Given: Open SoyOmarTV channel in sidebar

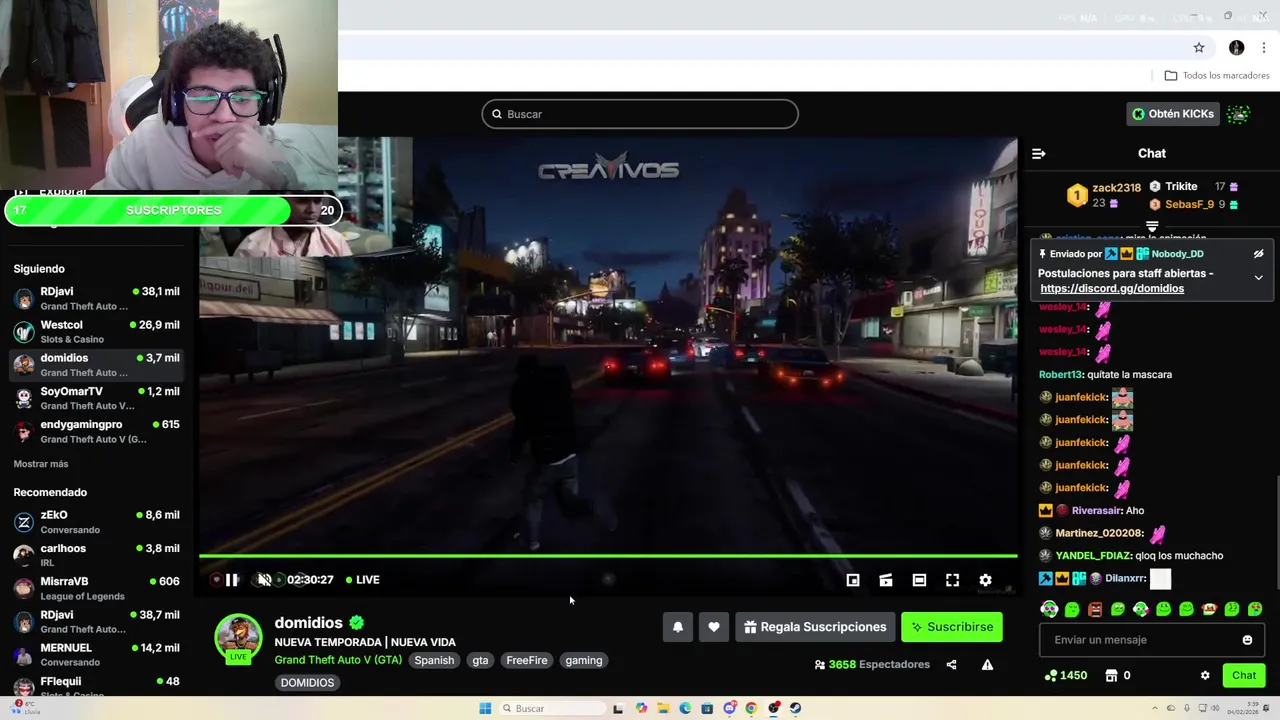Looking at the screenshot, I should click(96, 398).
